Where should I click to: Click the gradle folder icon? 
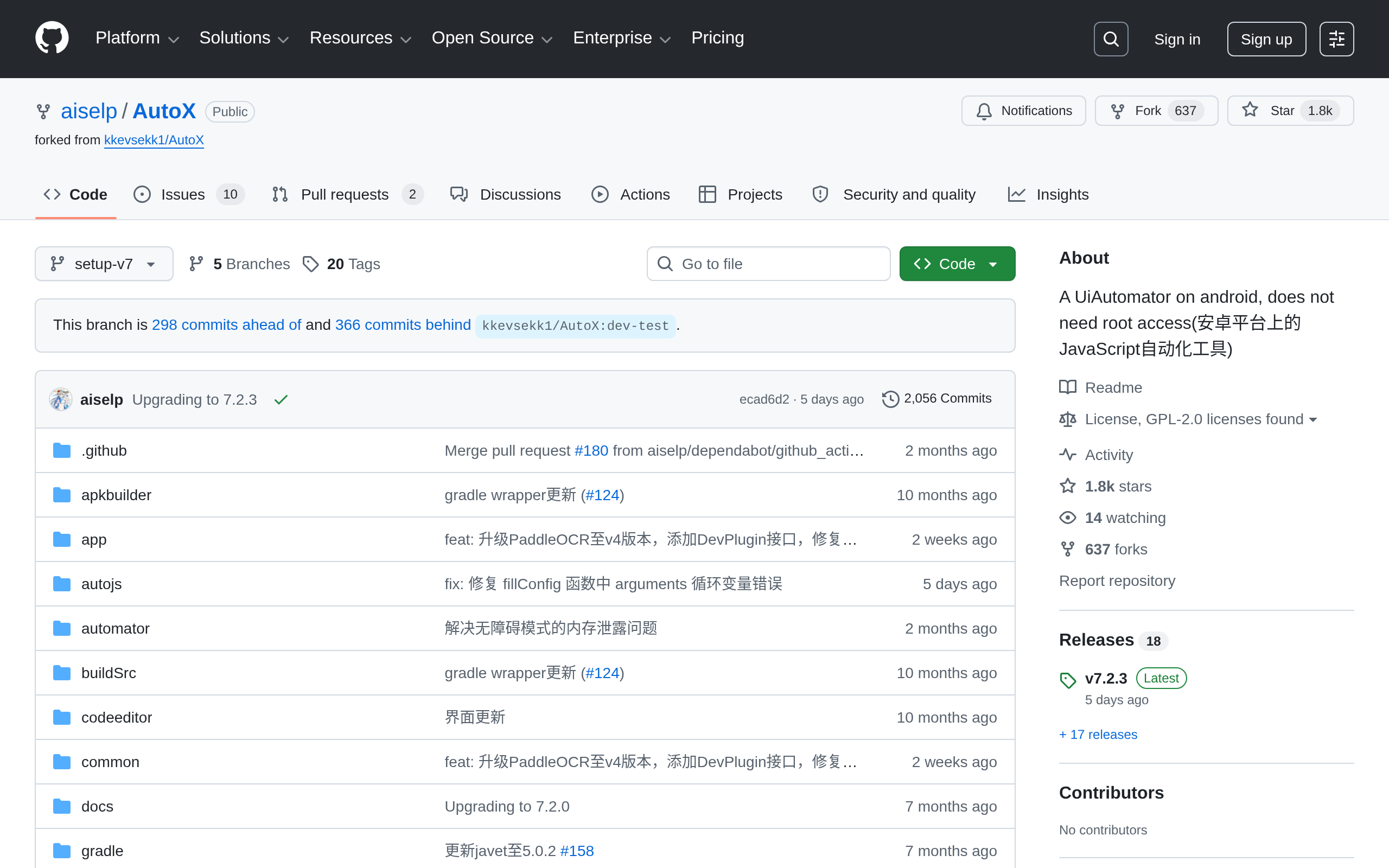(x=62, y=851)
